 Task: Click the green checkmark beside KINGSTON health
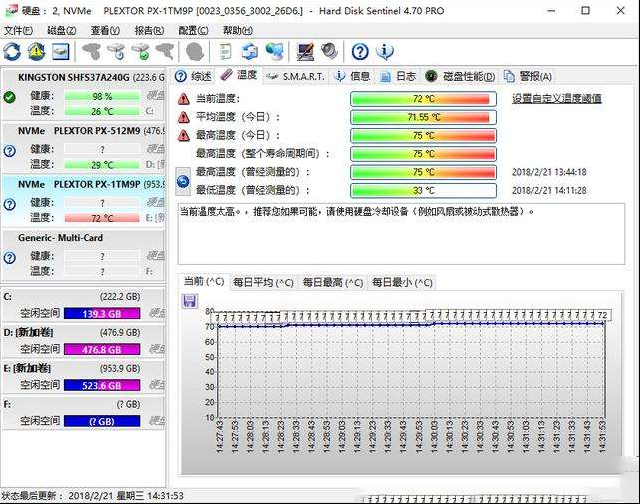point(9,97)
